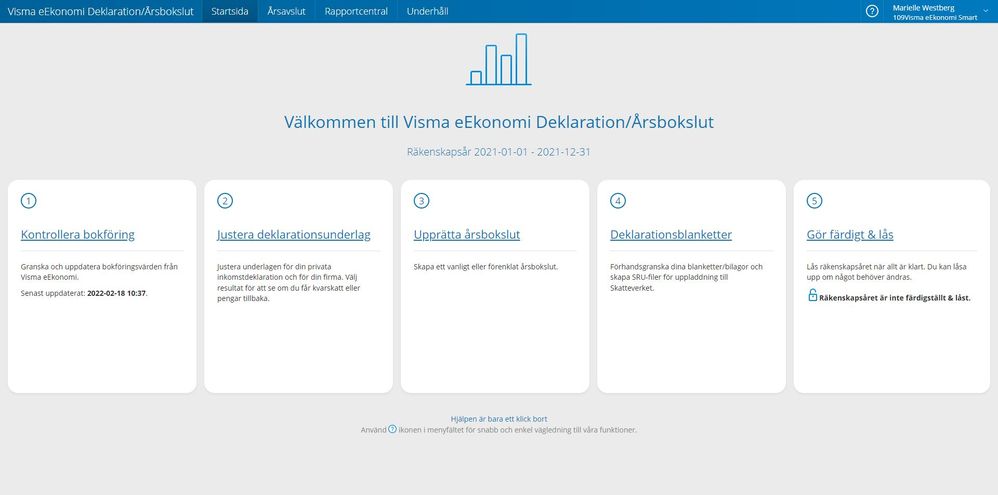Click the step 2 circle icon

click(x=225, y=201)
